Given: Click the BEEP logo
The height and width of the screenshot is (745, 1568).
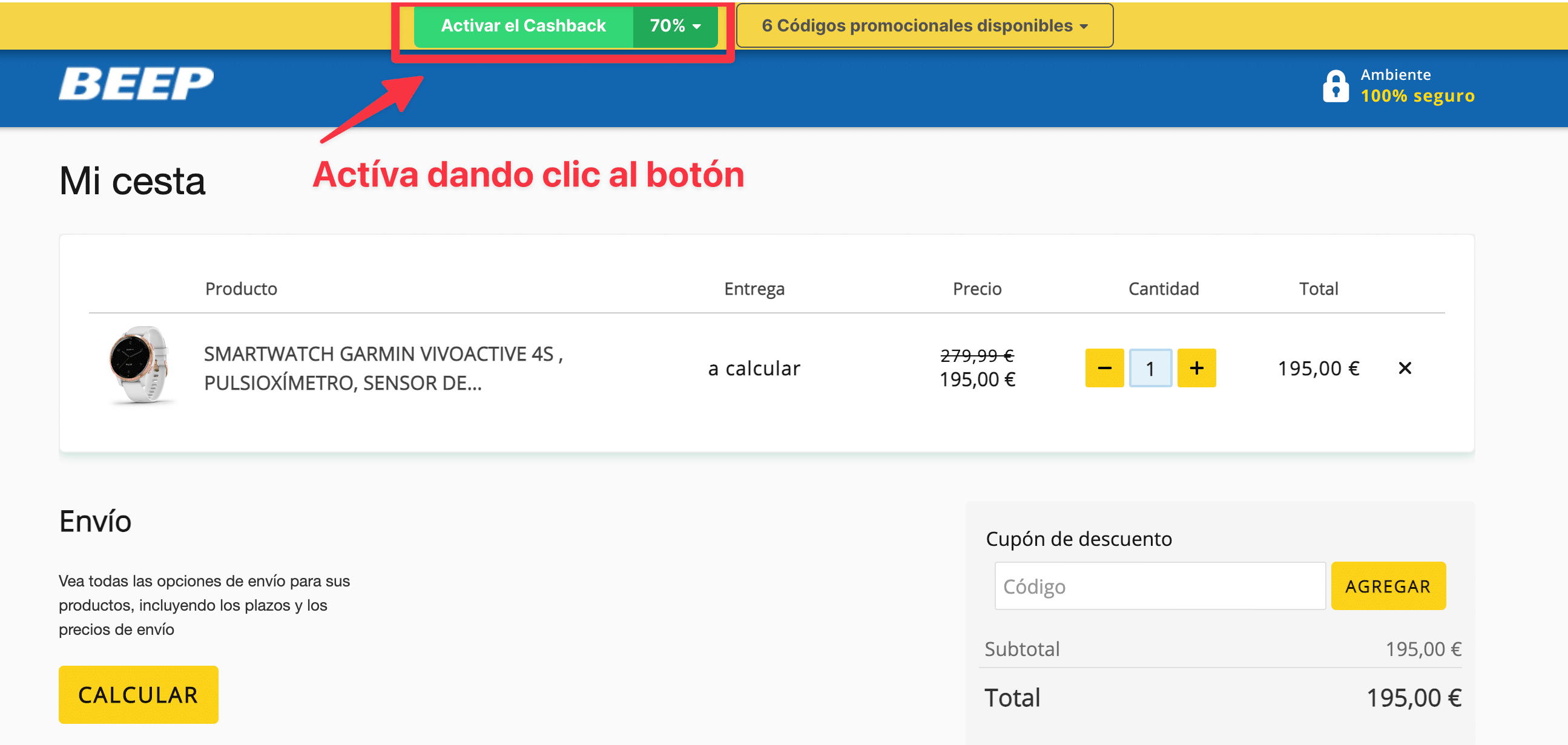Looking at the screenshot, I should pos(136,84).
